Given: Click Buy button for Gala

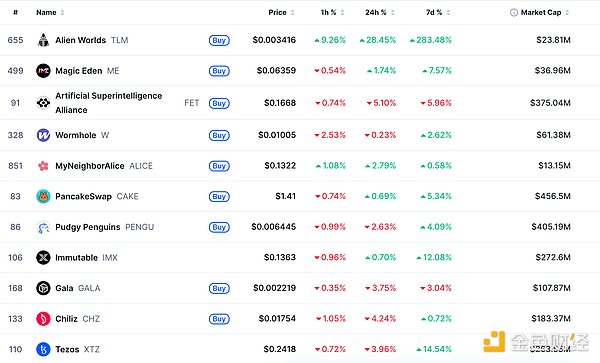Looking at the screenshot, I should [x=219, y=288].
